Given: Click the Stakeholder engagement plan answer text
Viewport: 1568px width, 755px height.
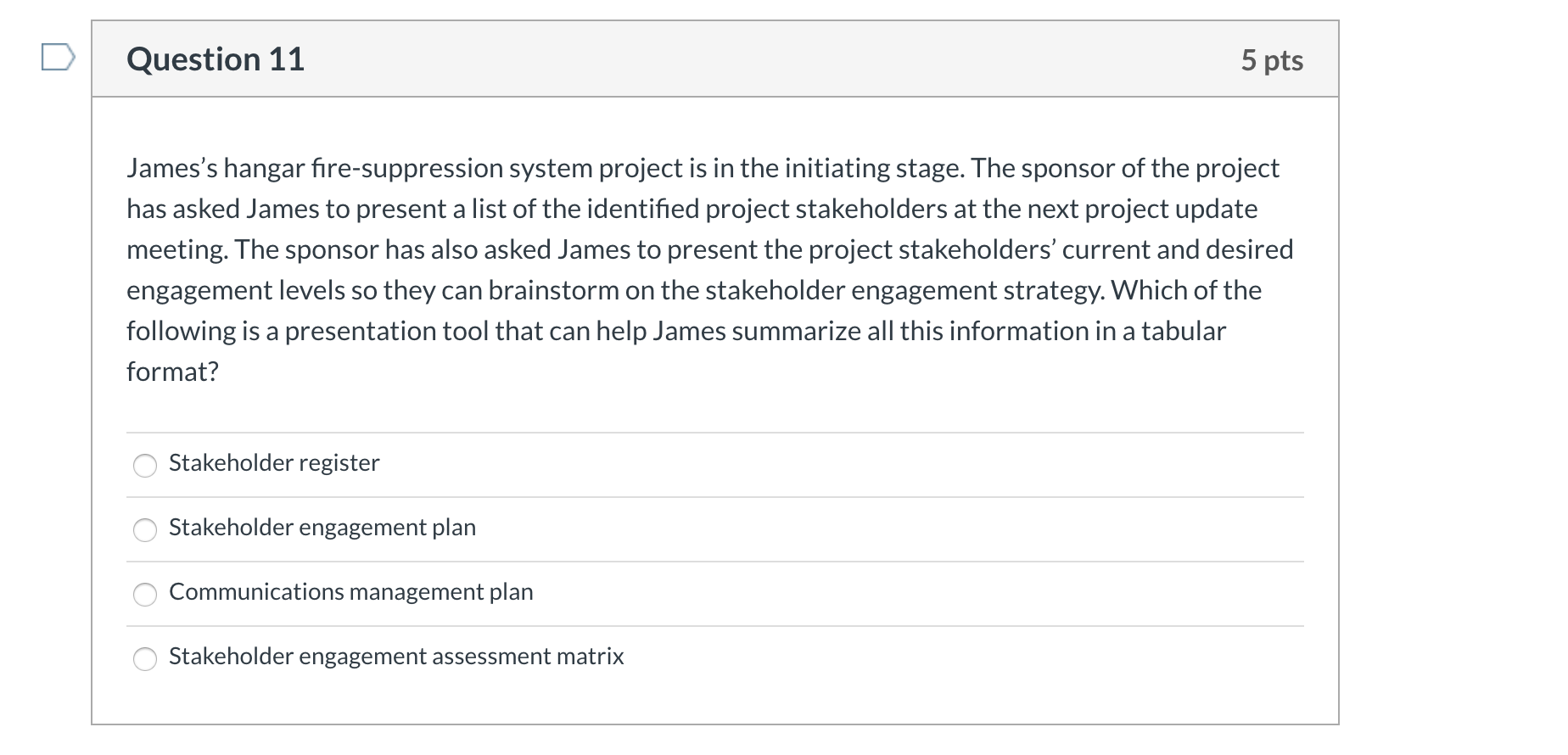Looking at the screenshot, I should (x=322, y=528).
